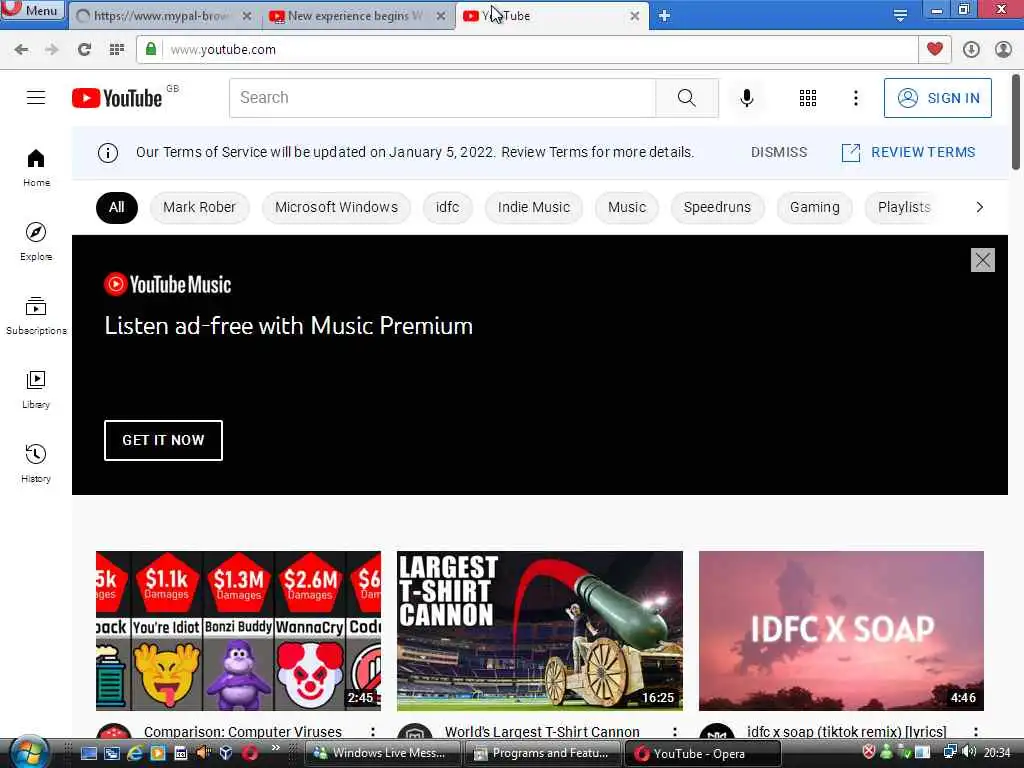Select the Music chip
Viewport: 1024px width, 768px height.
tap(627, 208)
